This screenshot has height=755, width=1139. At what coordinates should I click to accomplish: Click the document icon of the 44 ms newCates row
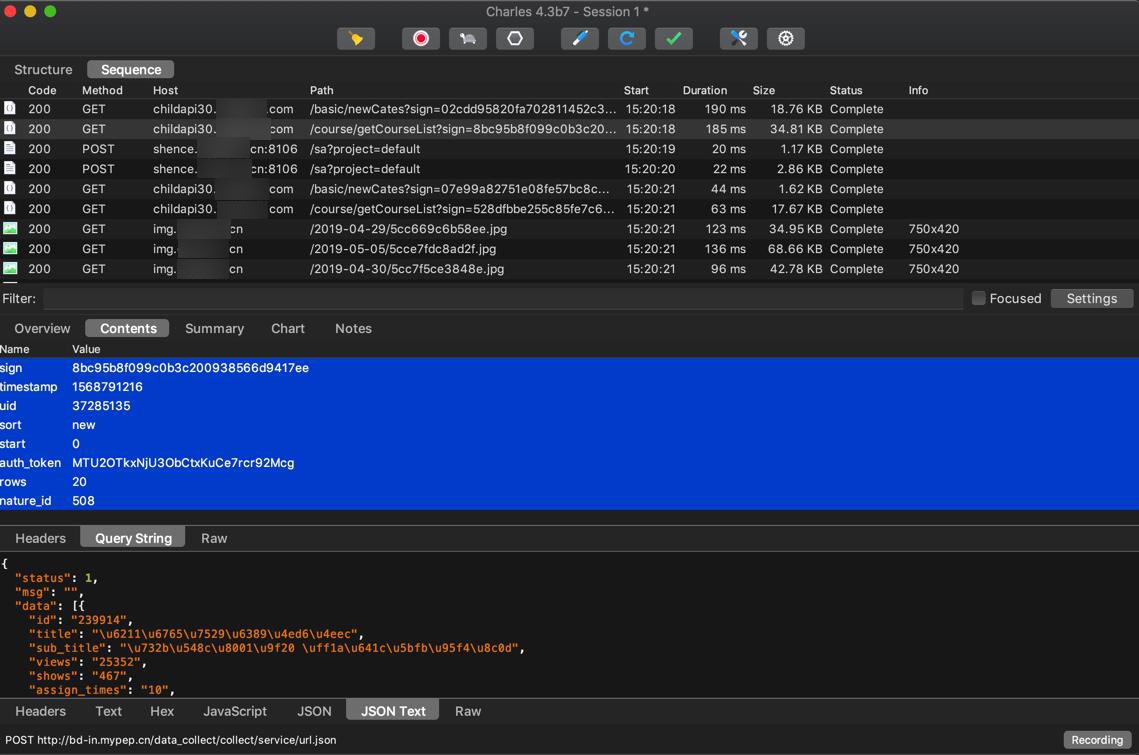click(x=9, y=188)
